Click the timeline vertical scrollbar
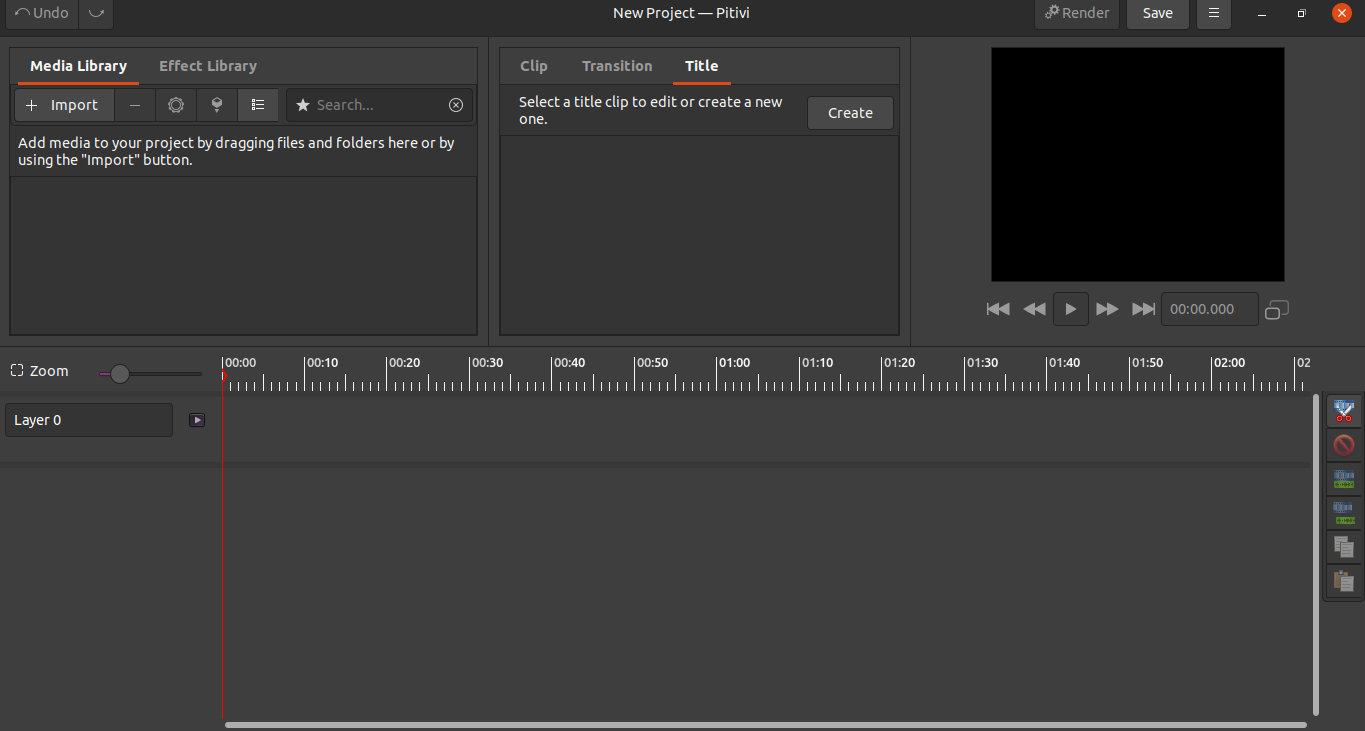 [x=1315, y=555]
